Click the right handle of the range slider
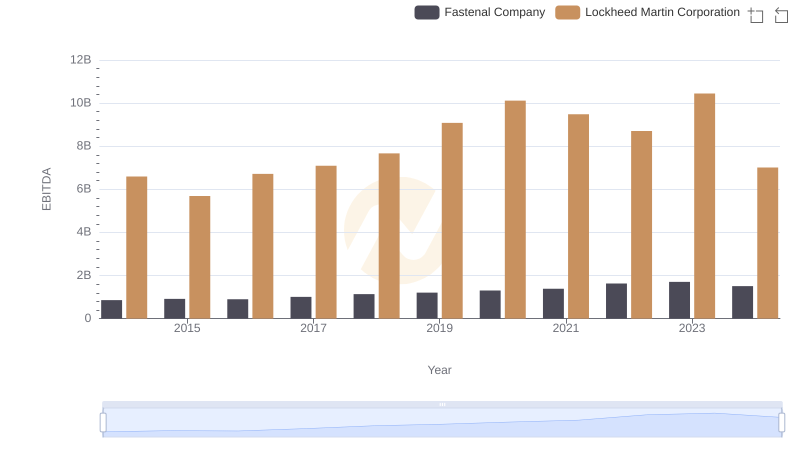Screen dimensions: 800x461 pyautogui.click(x=782, y=423)
